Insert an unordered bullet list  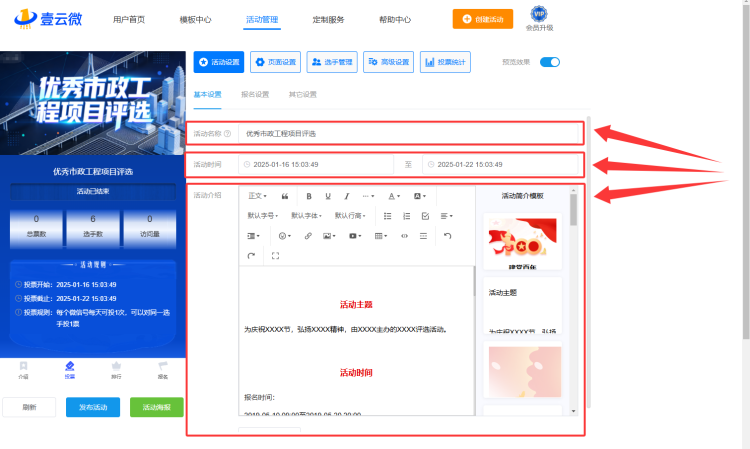coord(387,216)
